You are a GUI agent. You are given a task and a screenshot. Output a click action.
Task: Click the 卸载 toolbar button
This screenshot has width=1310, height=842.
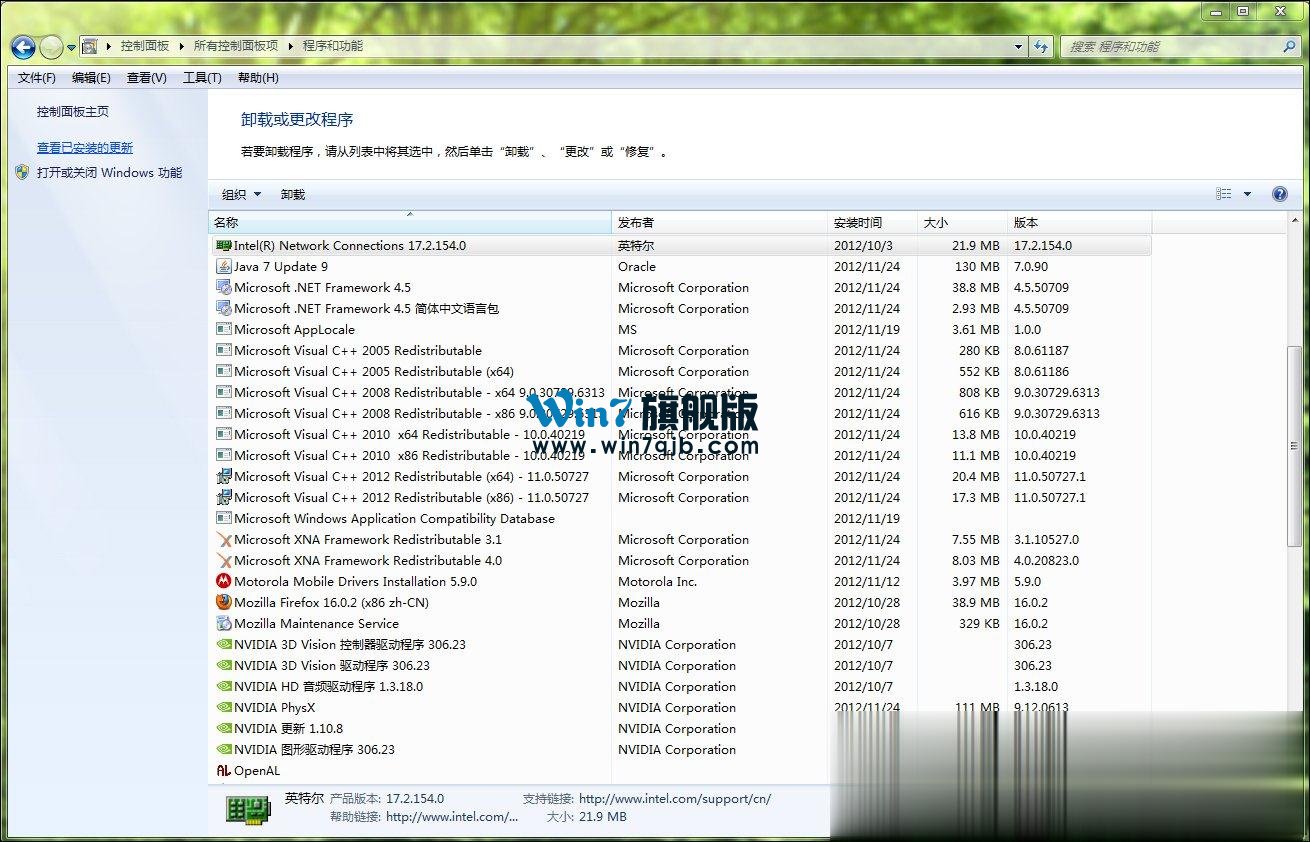pos(293,194)
